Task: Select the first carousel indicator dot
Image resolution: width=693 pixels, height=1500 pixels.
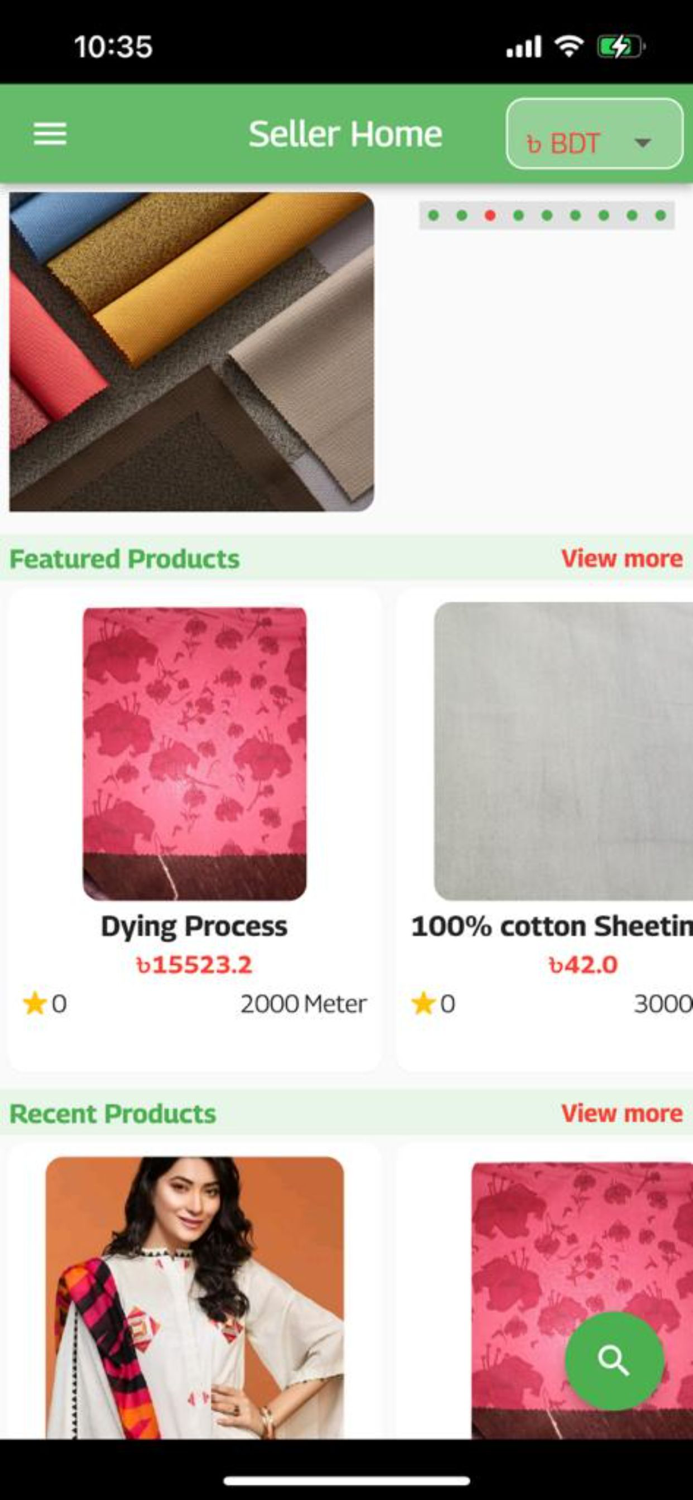Action: click(x=433, y=214)
